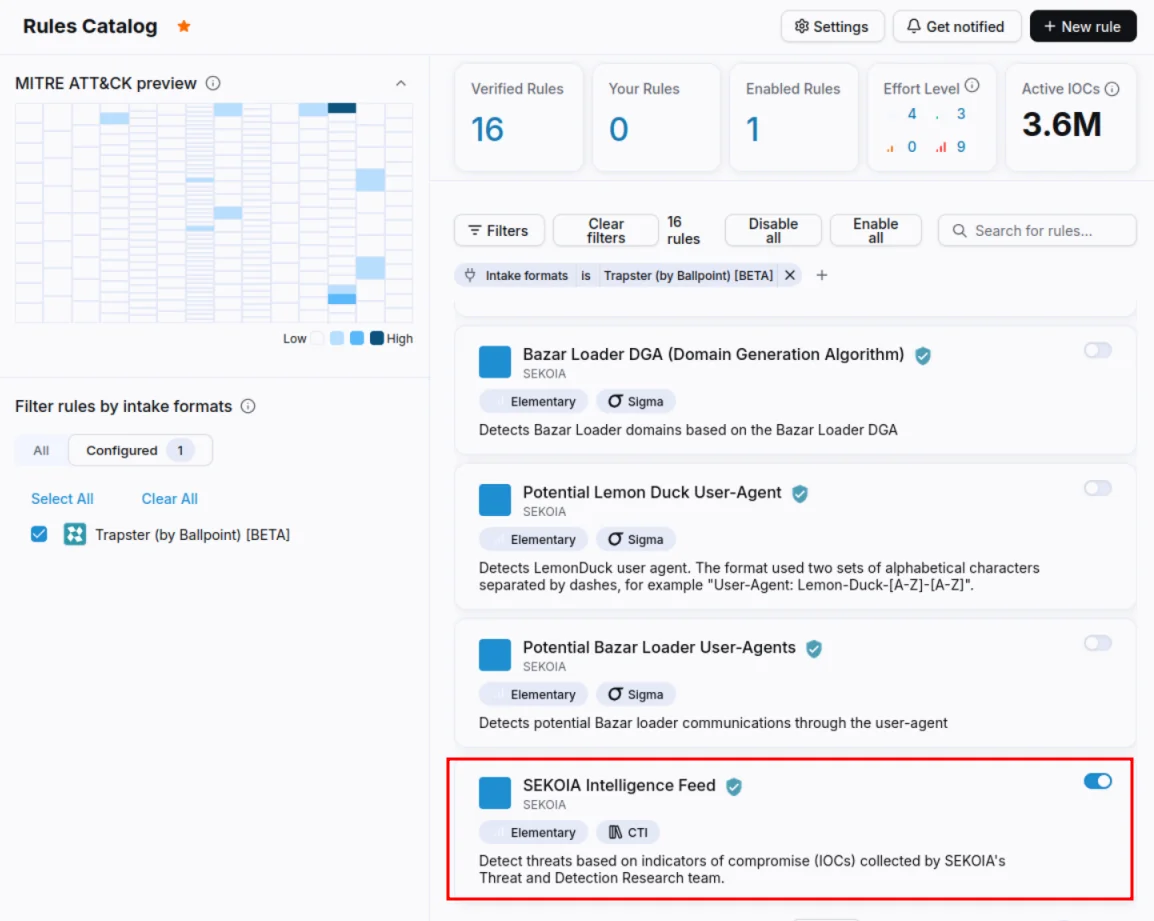Click the Get notified bell button
The height and width of the screenshot is (921, 1154).
click(x=956, y=27)
